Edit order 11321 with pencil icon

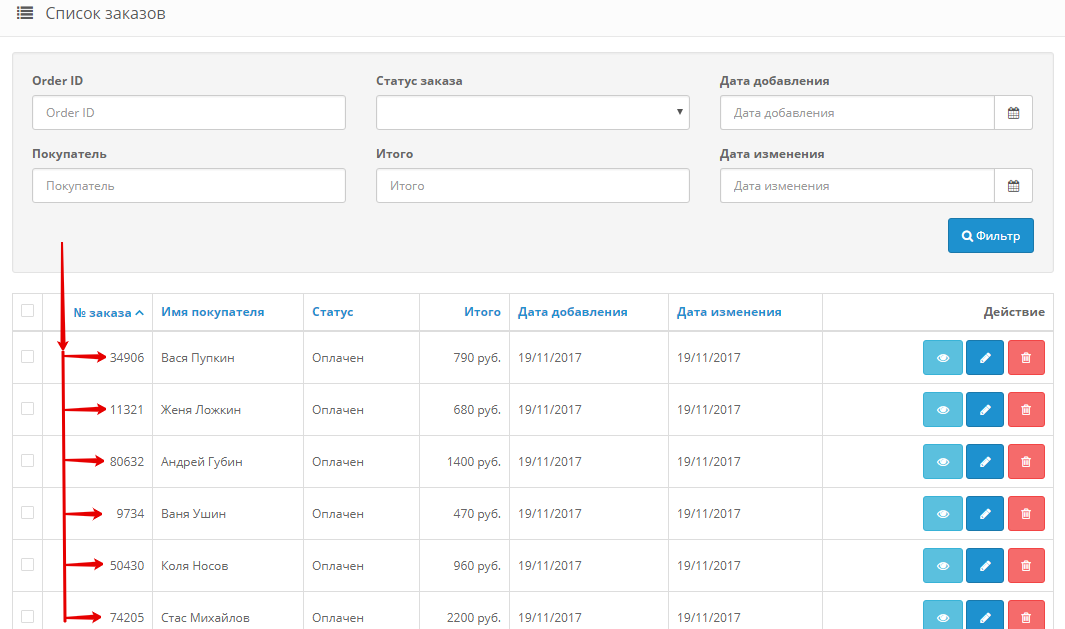coord(985,409)
